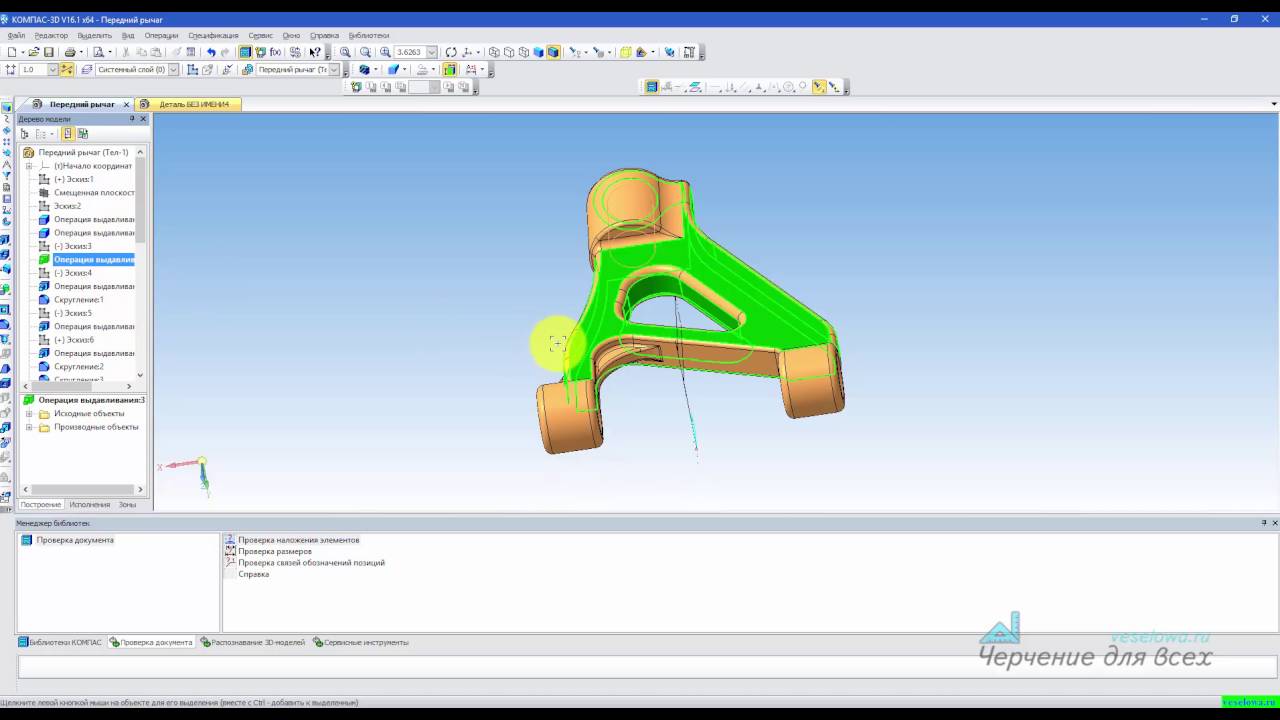Image resolution: width=1280 pixels, height=720 pixels.
Task: Click the Справка entry
Action: tap(253, 574)
